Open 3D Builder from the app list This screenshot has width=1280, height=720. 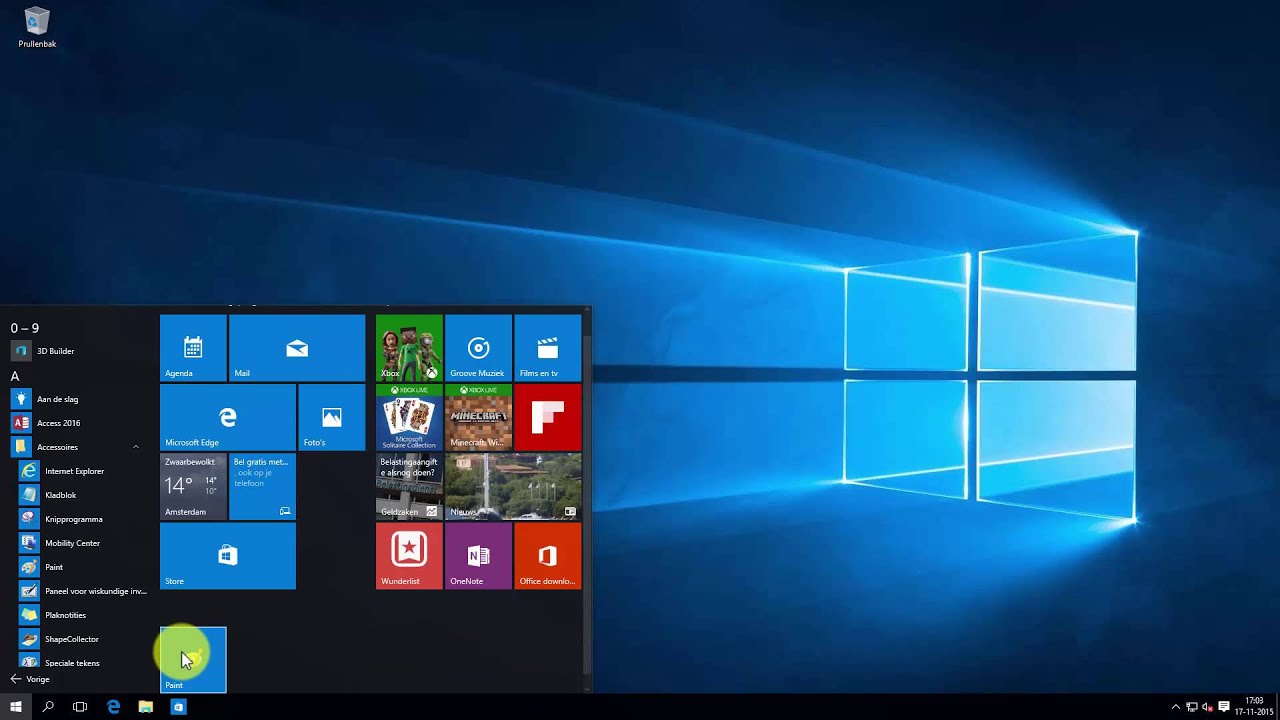click(78, 351)
